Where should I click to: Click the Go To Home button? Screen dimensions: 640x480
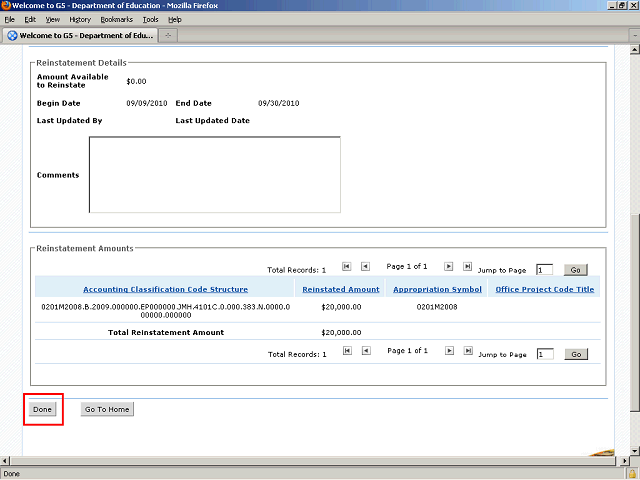coord(107,409)
